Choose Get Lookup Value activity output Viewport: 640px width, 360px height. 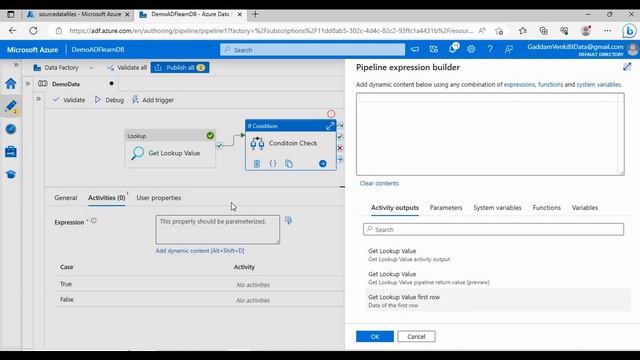498,255
